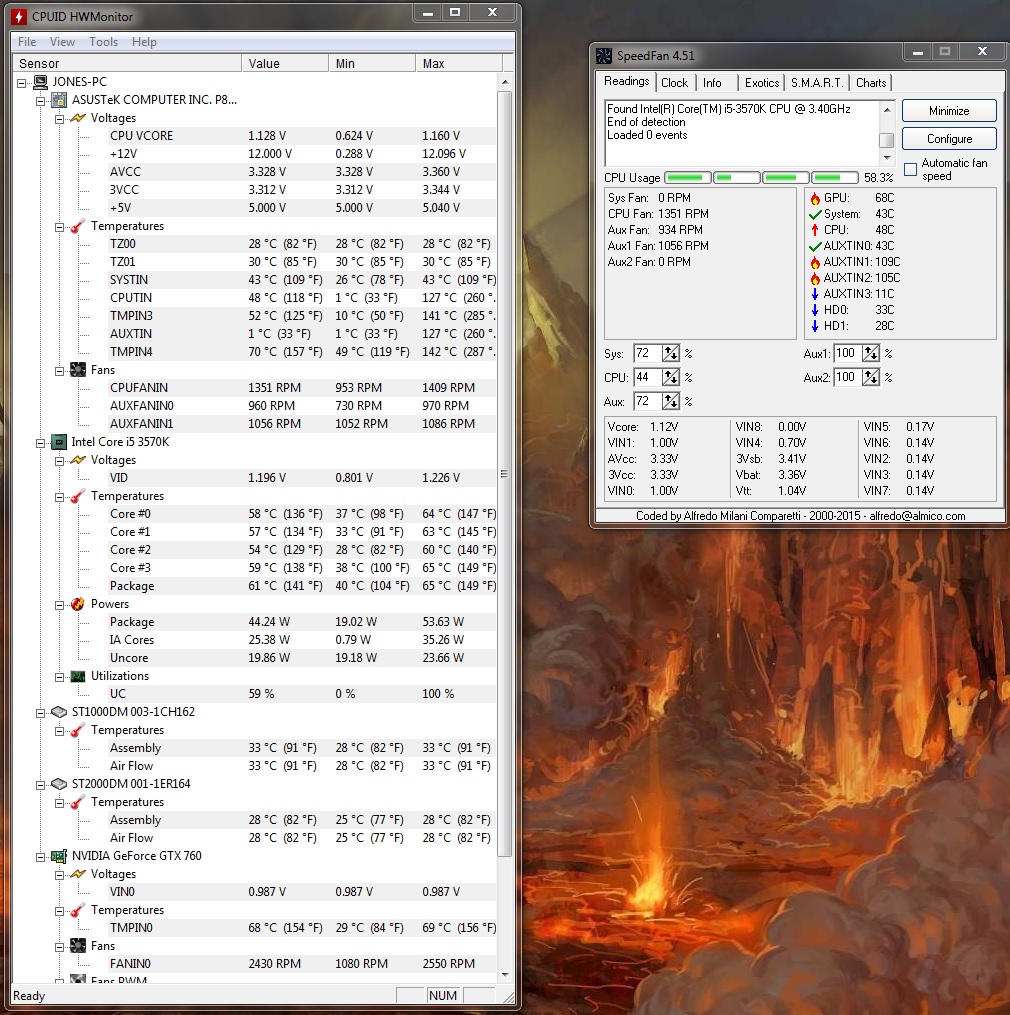Click the NVIDIA GeForce GTX 760 card icon
This screenshot has width=1010, height=1015.
(x=59, y=856)
